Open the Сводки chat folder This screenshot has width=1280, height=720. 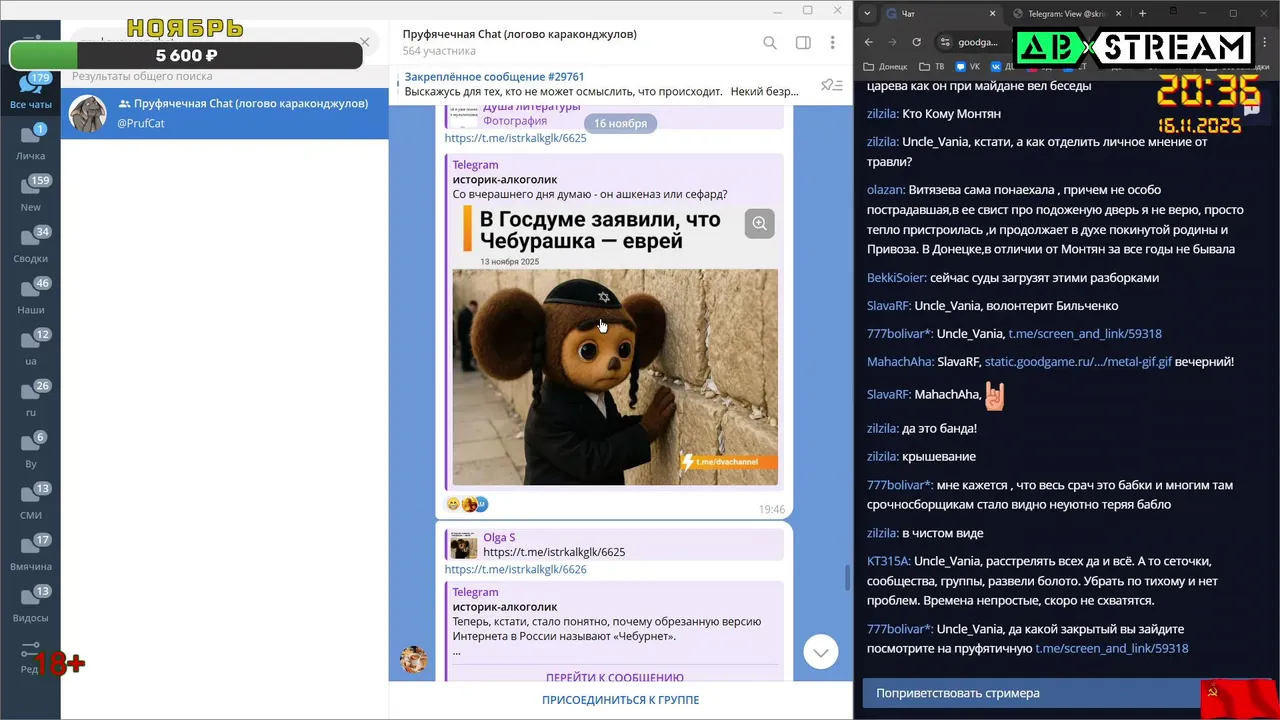tap(31, 244)
